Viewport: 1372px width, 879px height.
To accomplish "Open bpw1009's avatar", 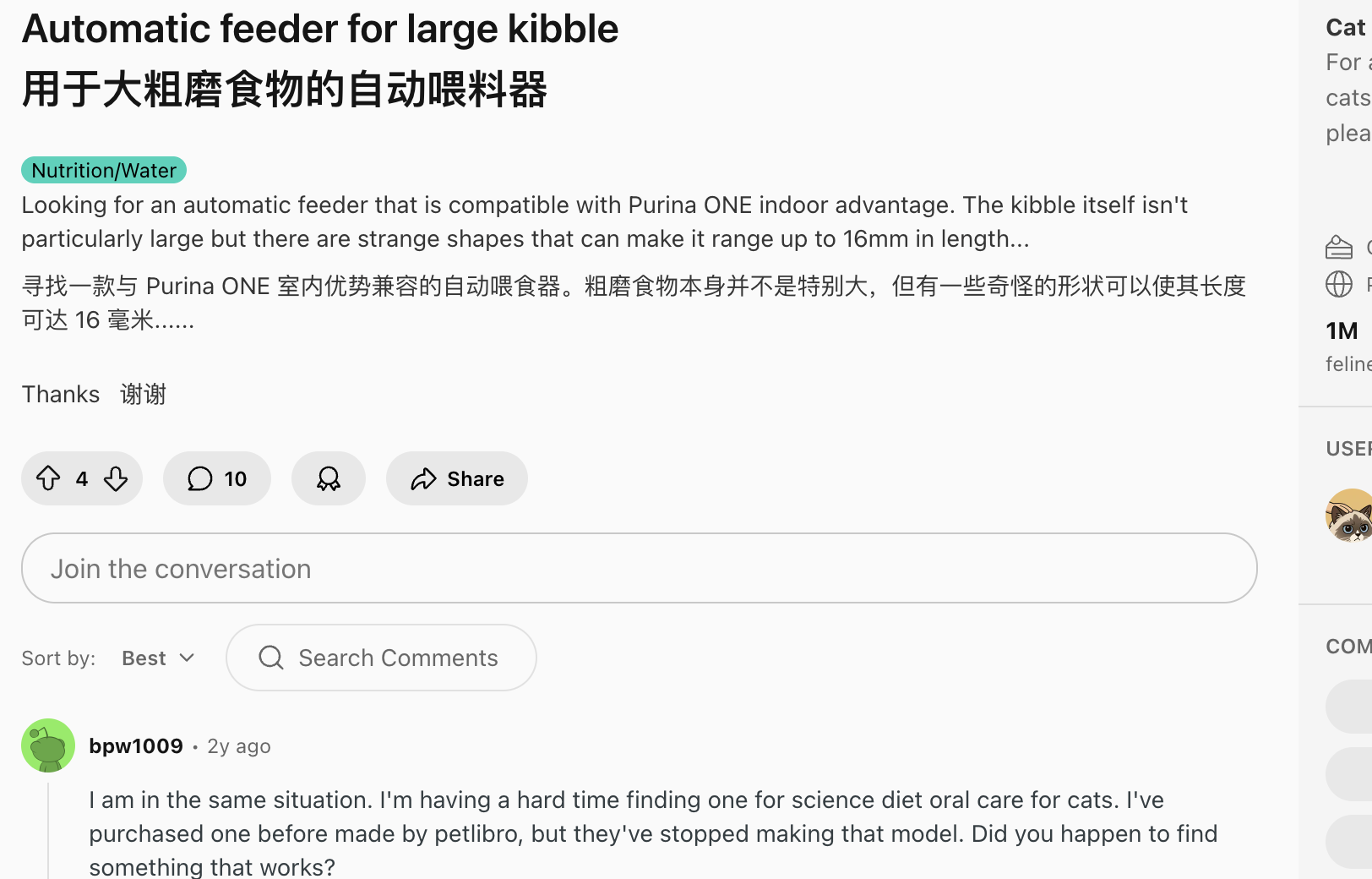I will coord(48,745).
